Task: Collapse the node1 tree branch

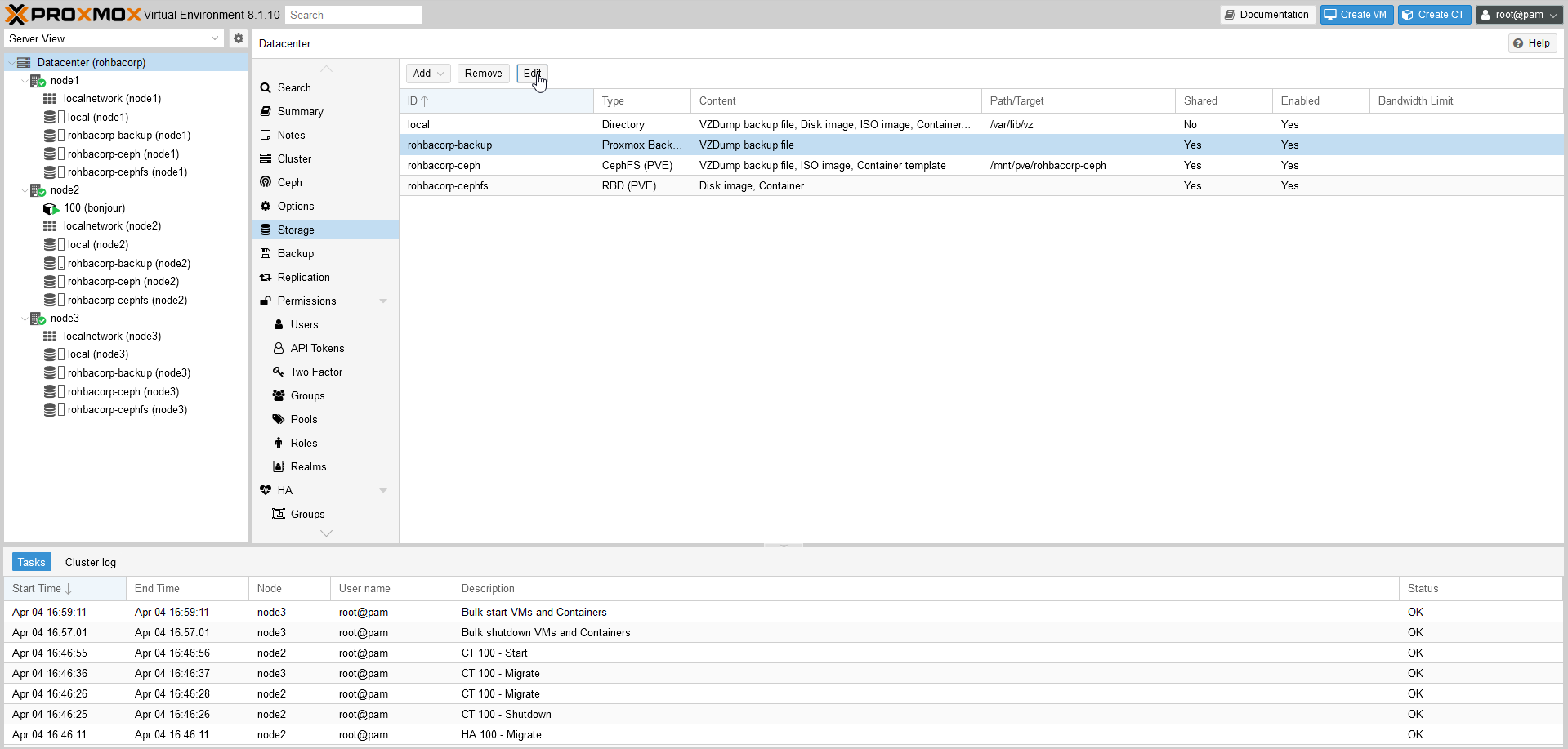Action: (24, 81)
